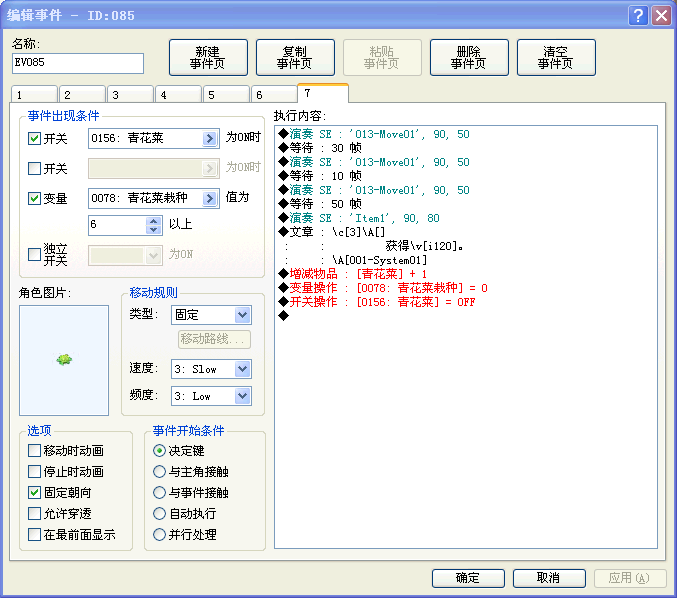Select the empty last command diamond

pyautogui.click(x=284, y=316)
